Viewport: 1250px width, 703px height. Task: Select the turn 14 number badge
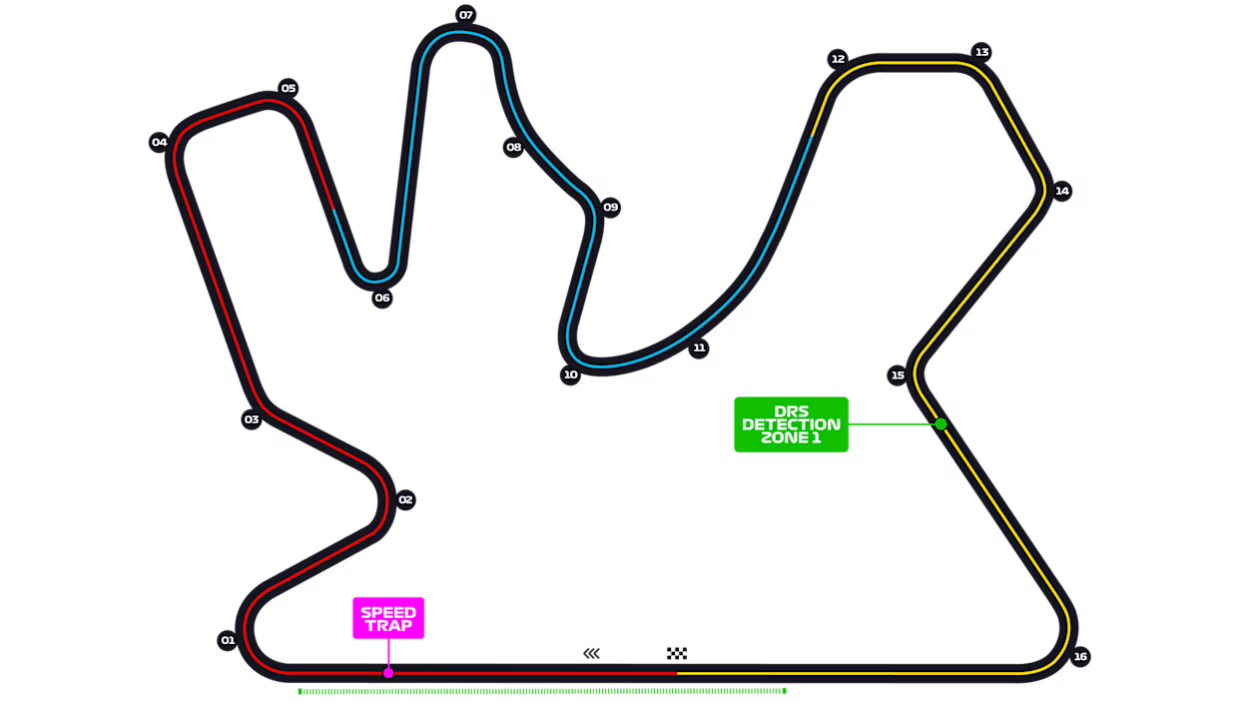click(x=1062, y=191)
